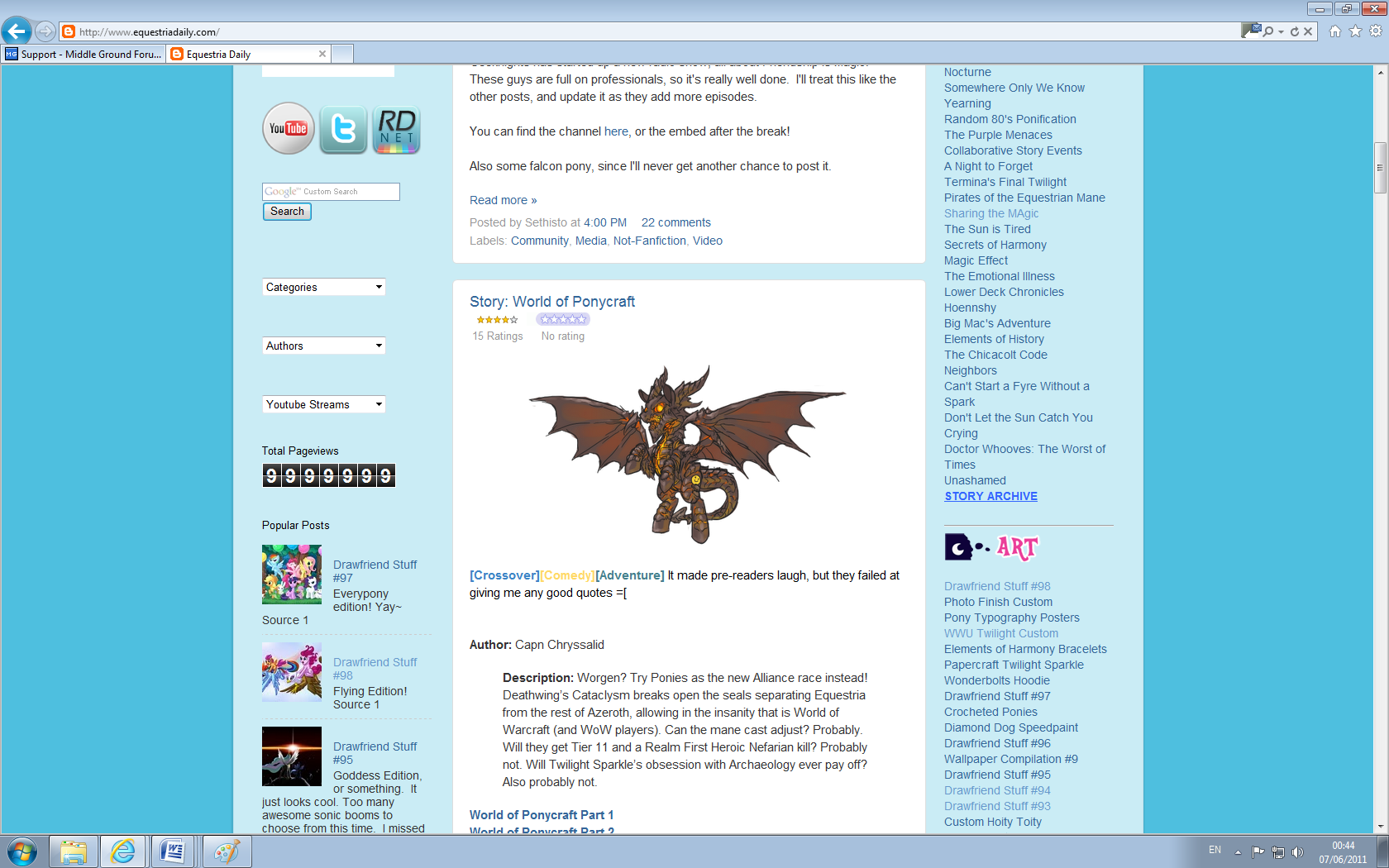Expand the Authors dropdown
Screen dimensions: 1389x868
point(324,346)
